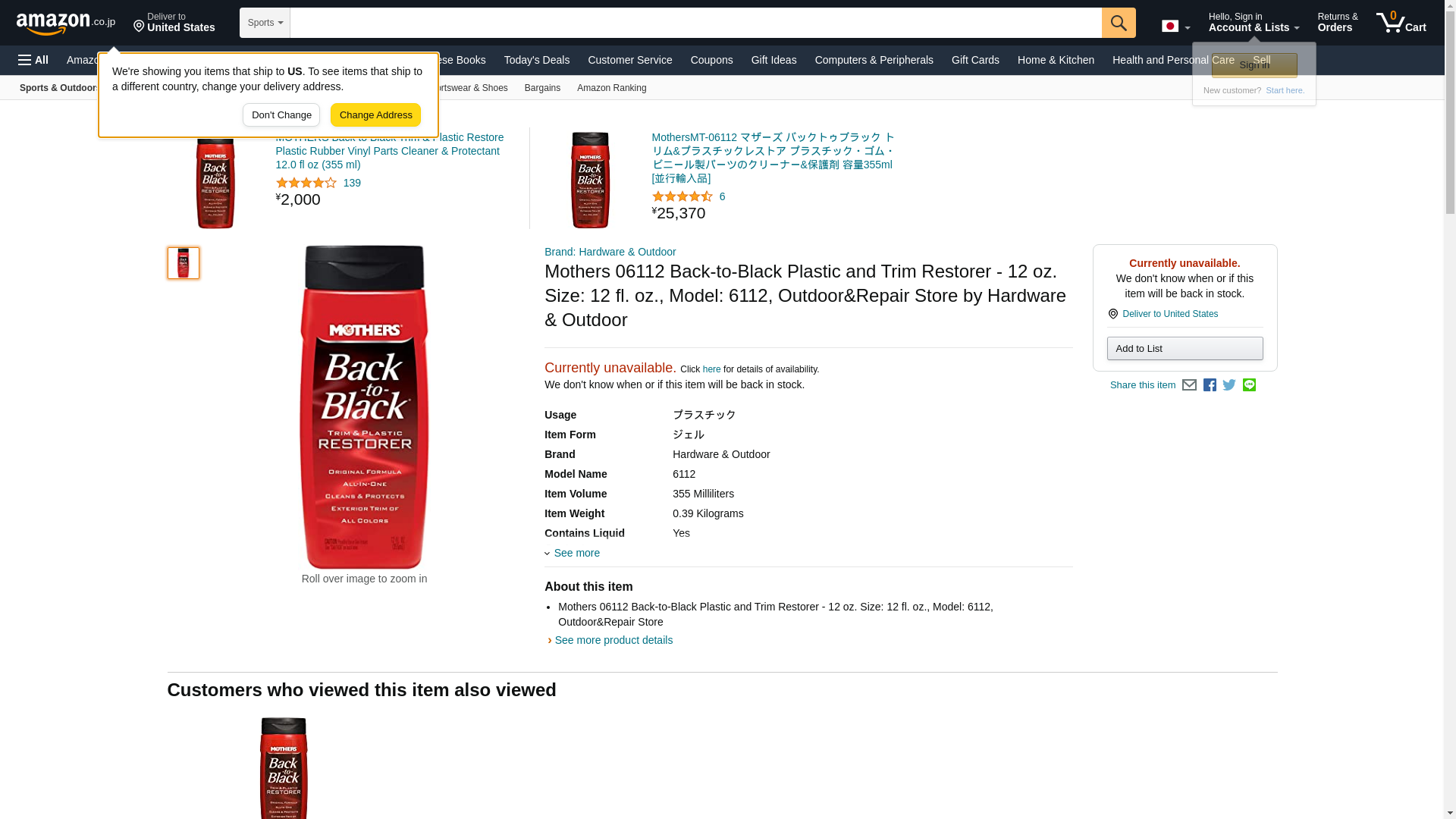Share this item on Facebook

[1210, 385]
